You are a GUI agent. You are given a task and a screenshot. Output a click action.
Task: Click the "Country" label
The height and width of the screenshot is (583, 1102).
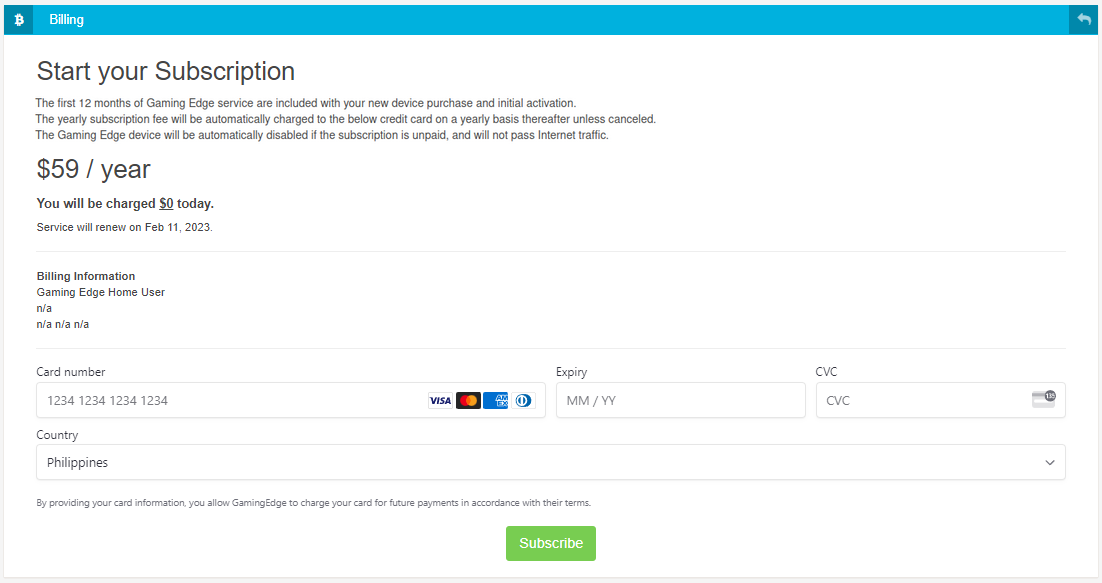[57, 435]
